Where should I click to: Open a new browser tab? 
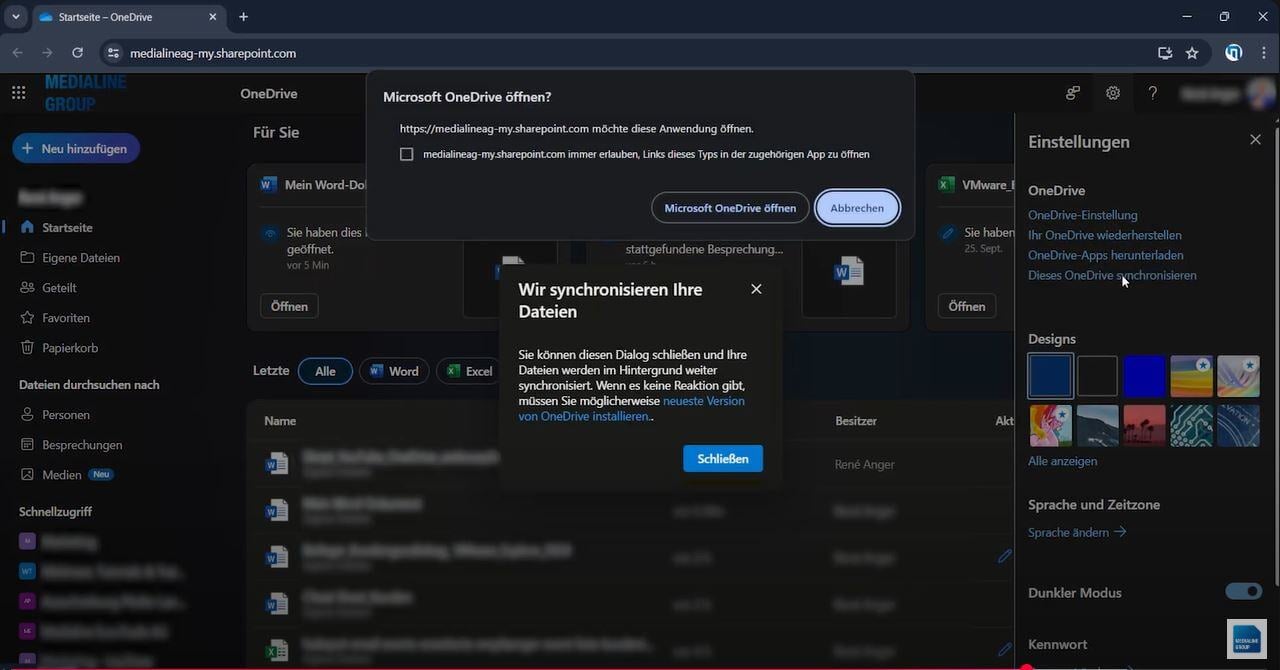[x=243, y=17]
